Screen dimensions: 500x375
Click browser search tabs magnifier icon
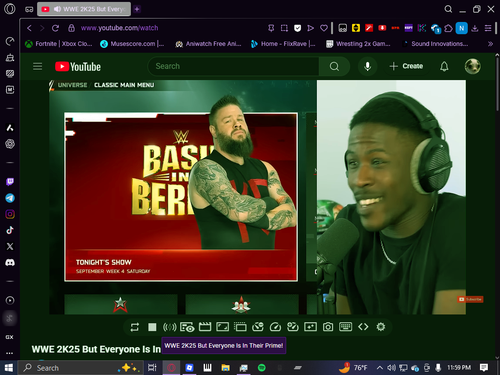point(448,9)
